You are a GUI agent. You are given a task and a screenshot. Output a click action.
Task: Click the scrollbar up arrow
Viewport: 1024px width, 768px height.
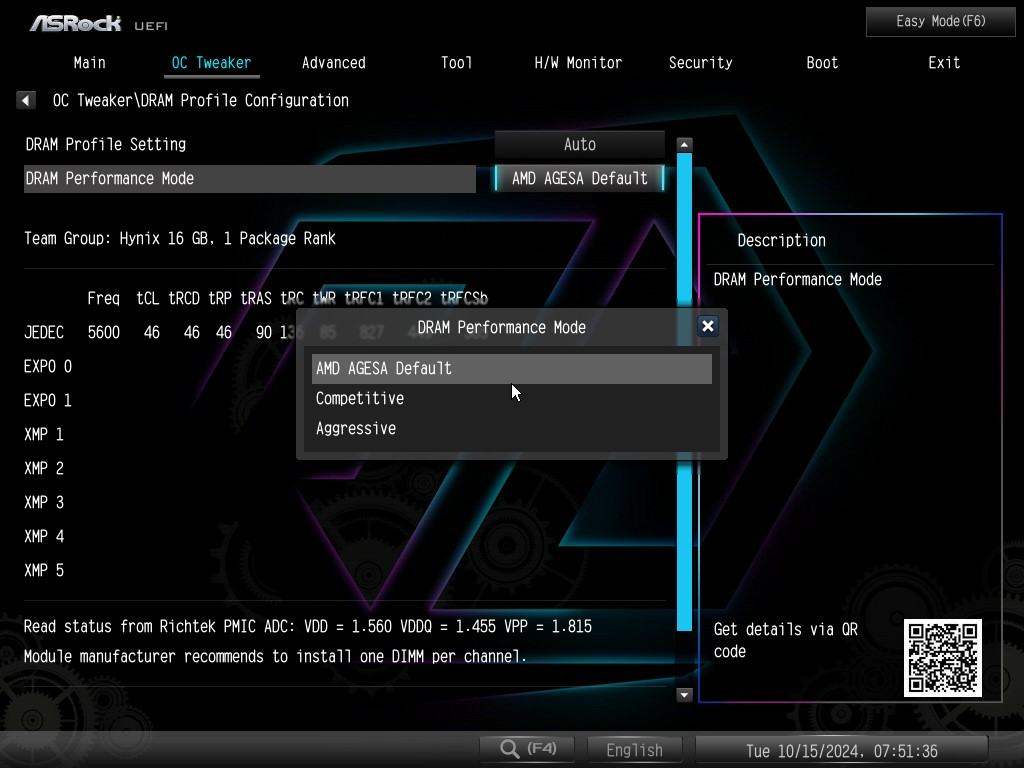(684, 144)
